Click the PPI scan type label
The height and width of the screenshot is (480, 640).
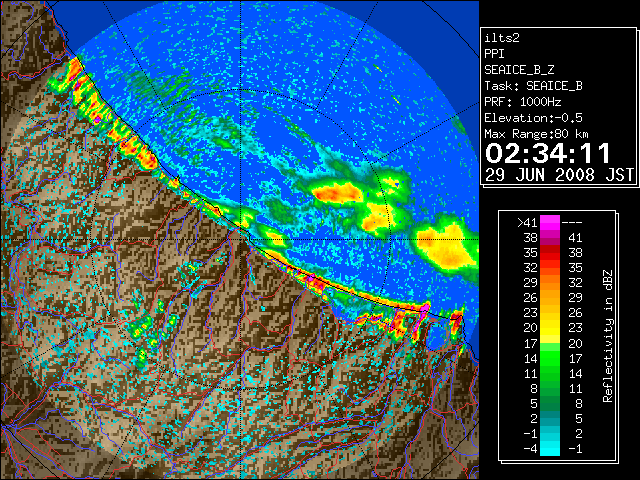[x=494, y=54]
